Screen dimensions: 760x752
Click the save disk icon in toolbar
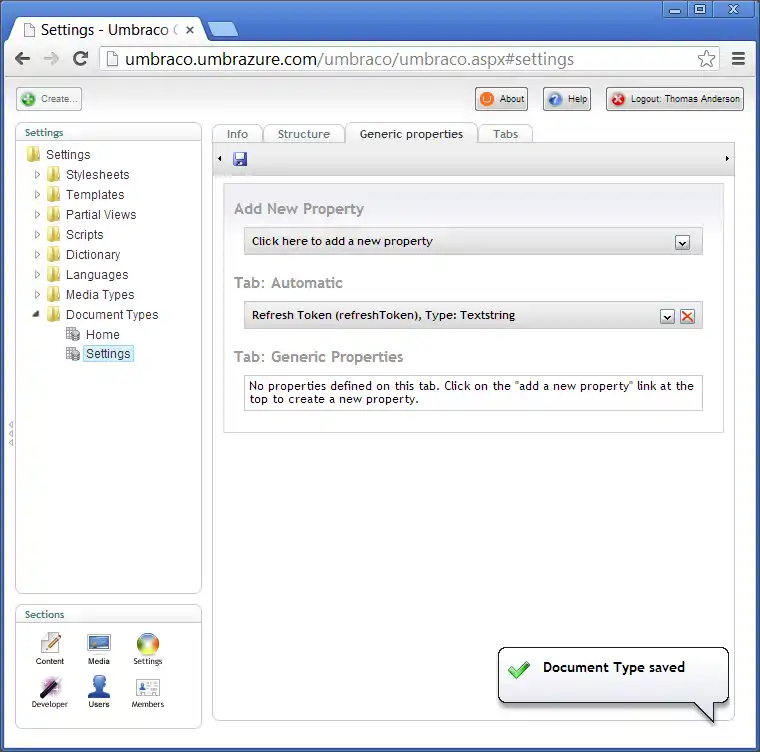click(x=240, y=159)
